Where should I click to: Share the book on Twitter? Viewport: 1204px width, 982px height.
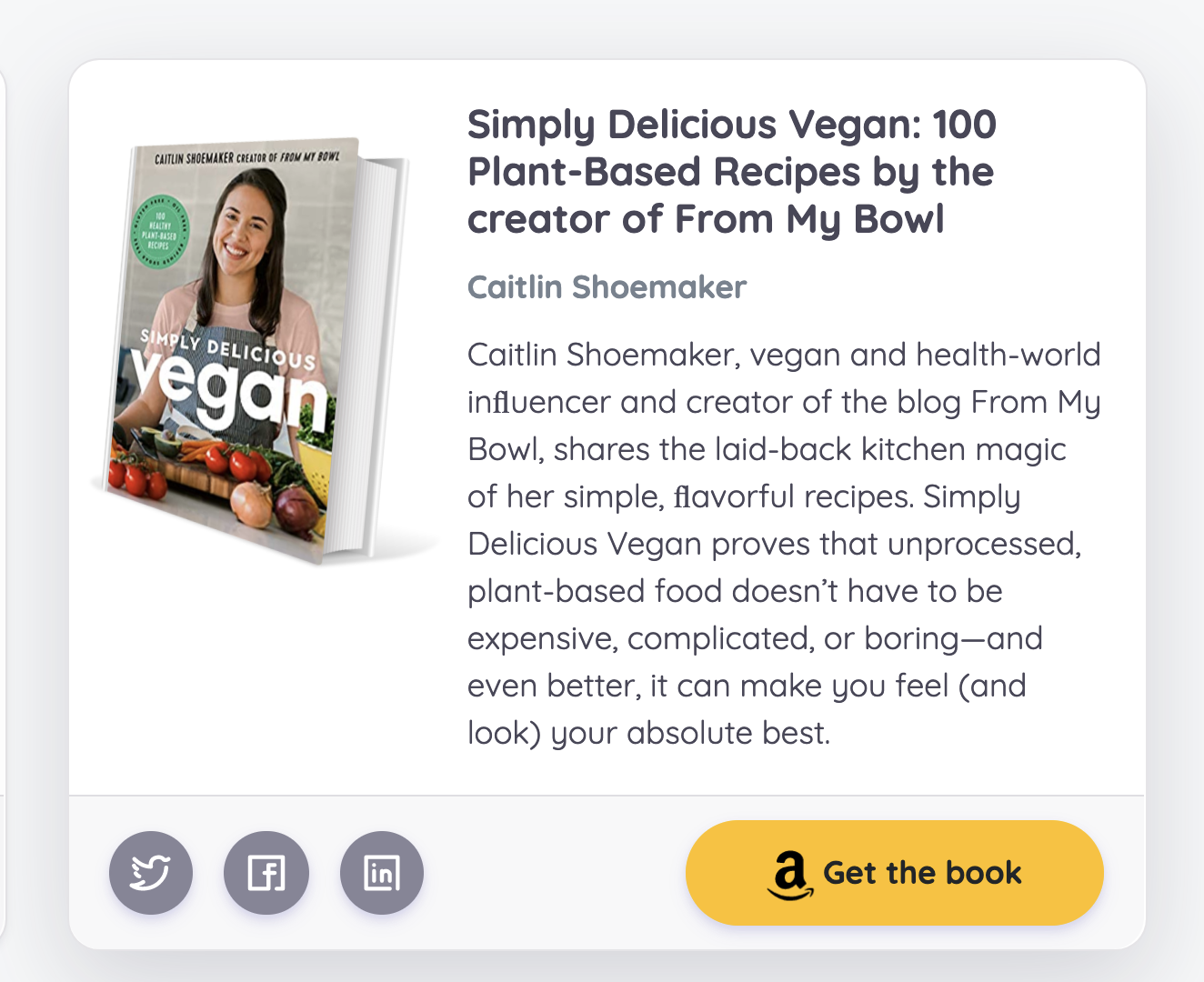click(x=151, y=873)
